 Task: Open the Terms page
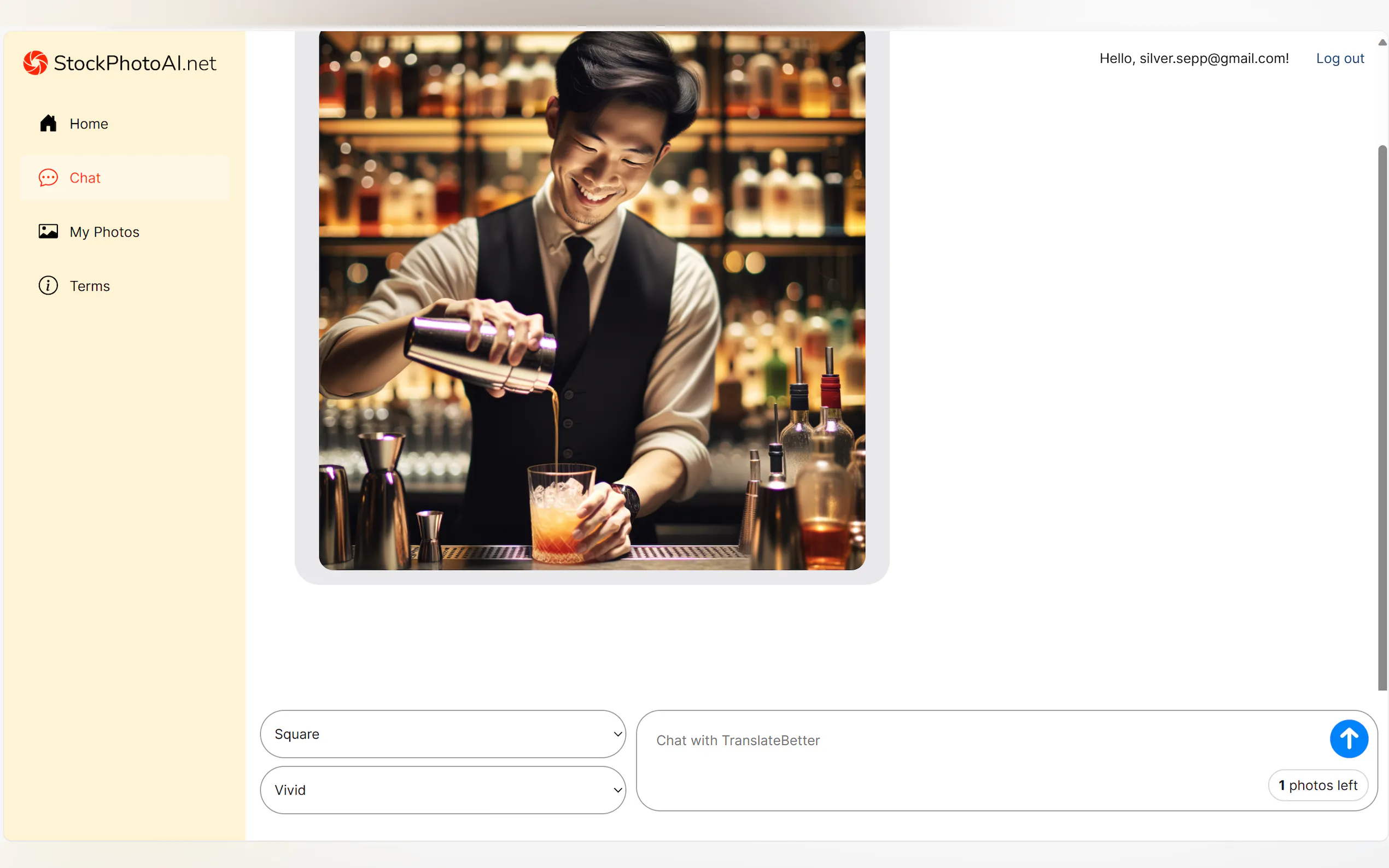125,285
